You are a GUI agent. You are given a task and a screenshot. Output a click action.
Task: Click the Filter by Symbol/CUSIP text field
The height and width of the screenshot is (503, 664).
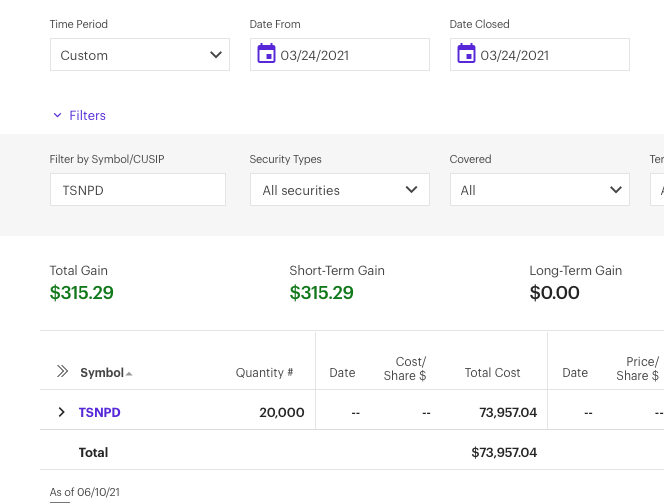[x=138, y=190]
